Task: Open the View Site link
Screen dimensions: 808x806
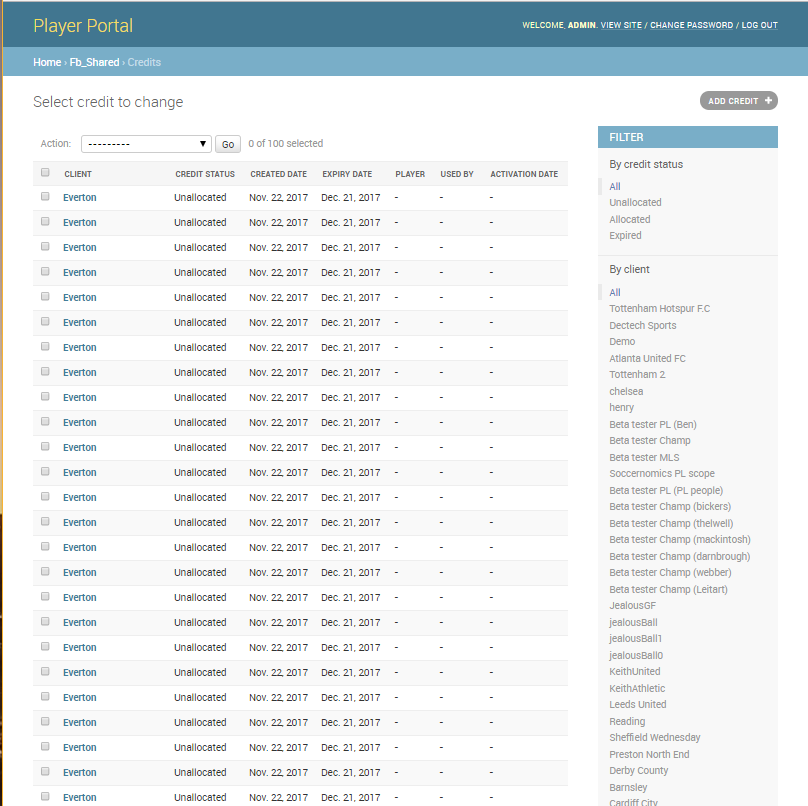Action: (621, 25)
